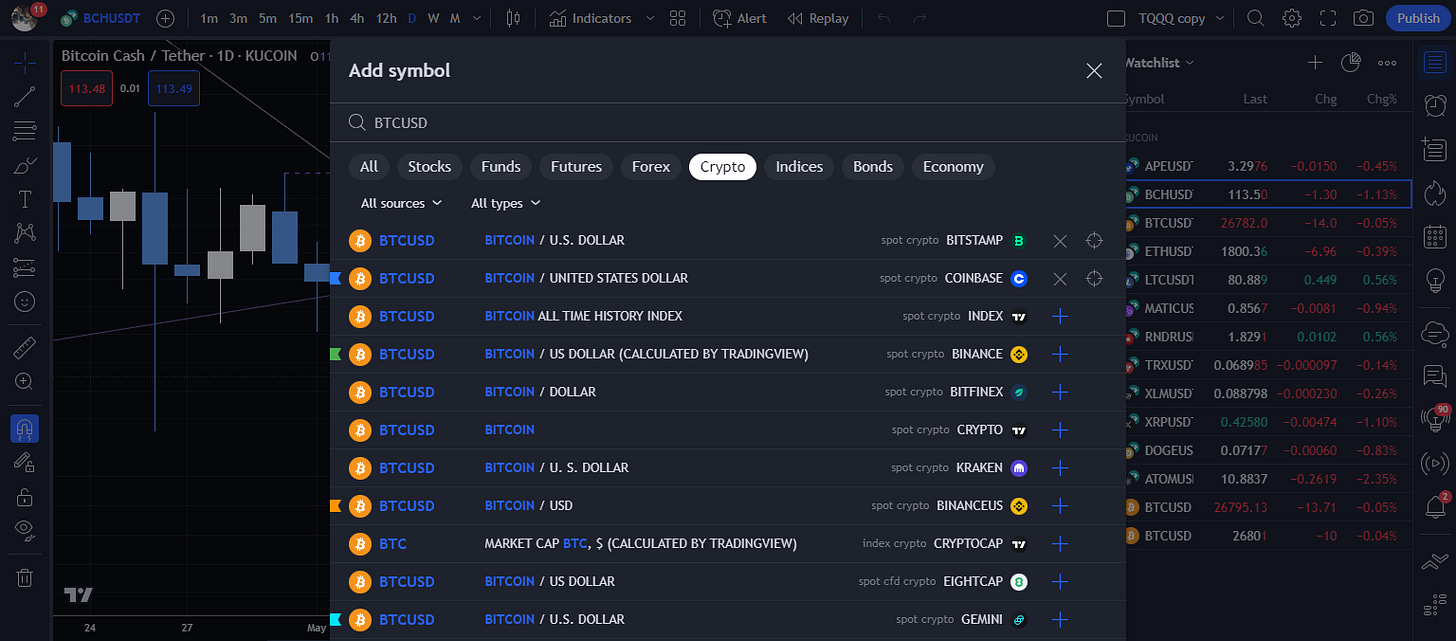This screenshot has width=1456, height=641.
Task: Click the trash remove drawings icon
Action: [x=25, y=578]
